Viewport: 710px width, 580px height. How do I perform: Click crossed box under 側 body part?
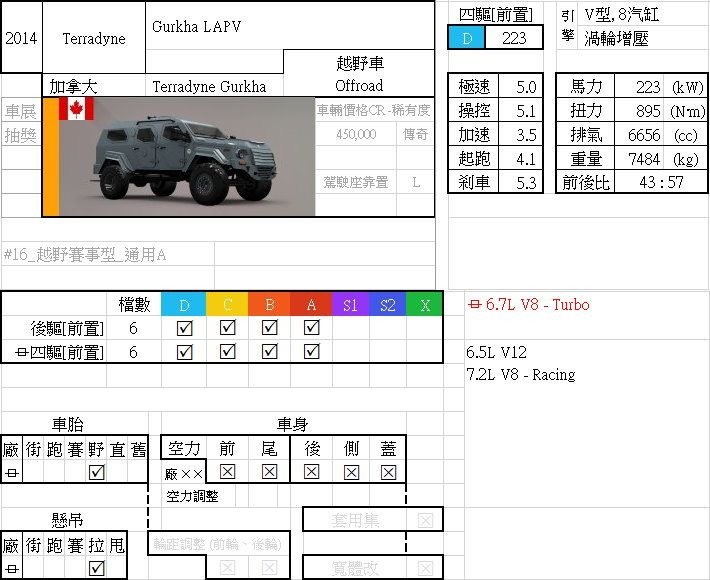click(x=351, y=473)
